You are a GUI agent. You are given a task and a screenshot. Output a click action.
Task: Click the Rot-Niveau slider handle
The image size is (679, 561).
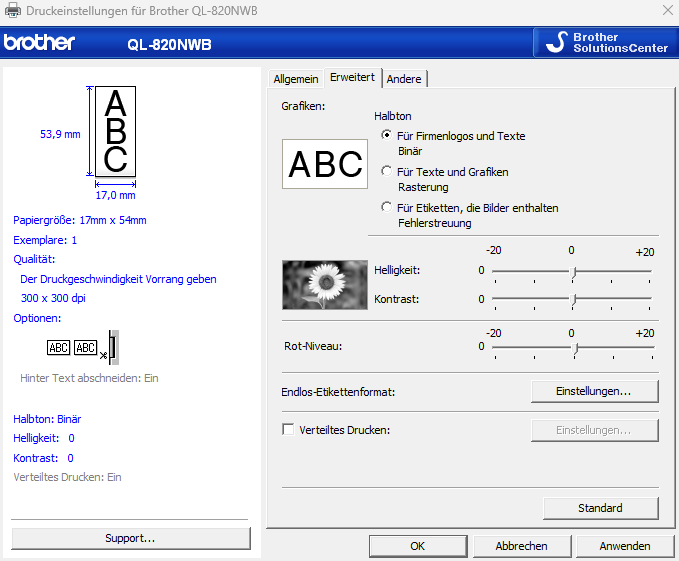(573, 347)
